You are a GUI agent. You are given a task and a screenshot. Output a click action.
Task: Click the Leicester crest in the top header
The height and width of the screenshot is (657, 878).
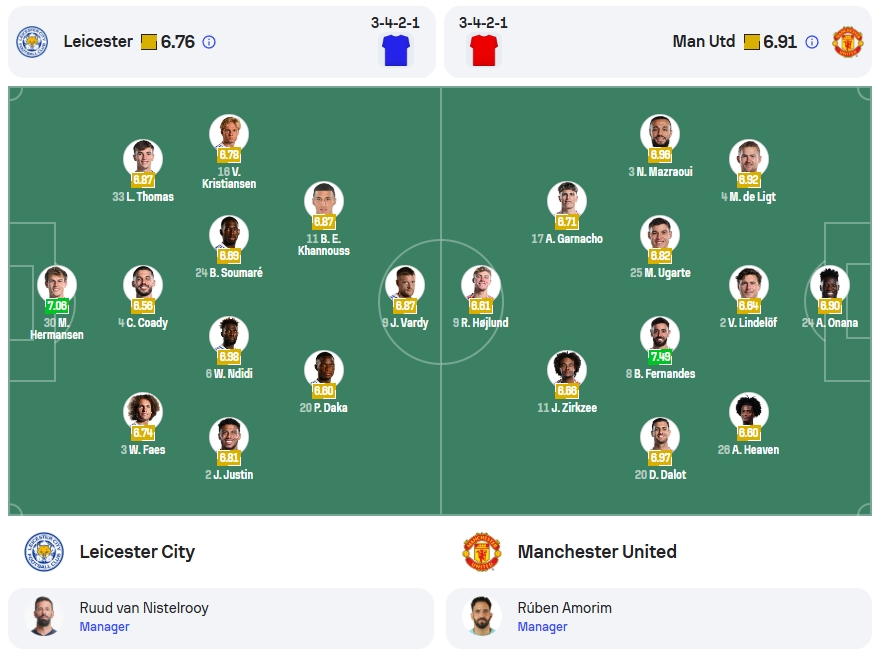tap(32, 41)
